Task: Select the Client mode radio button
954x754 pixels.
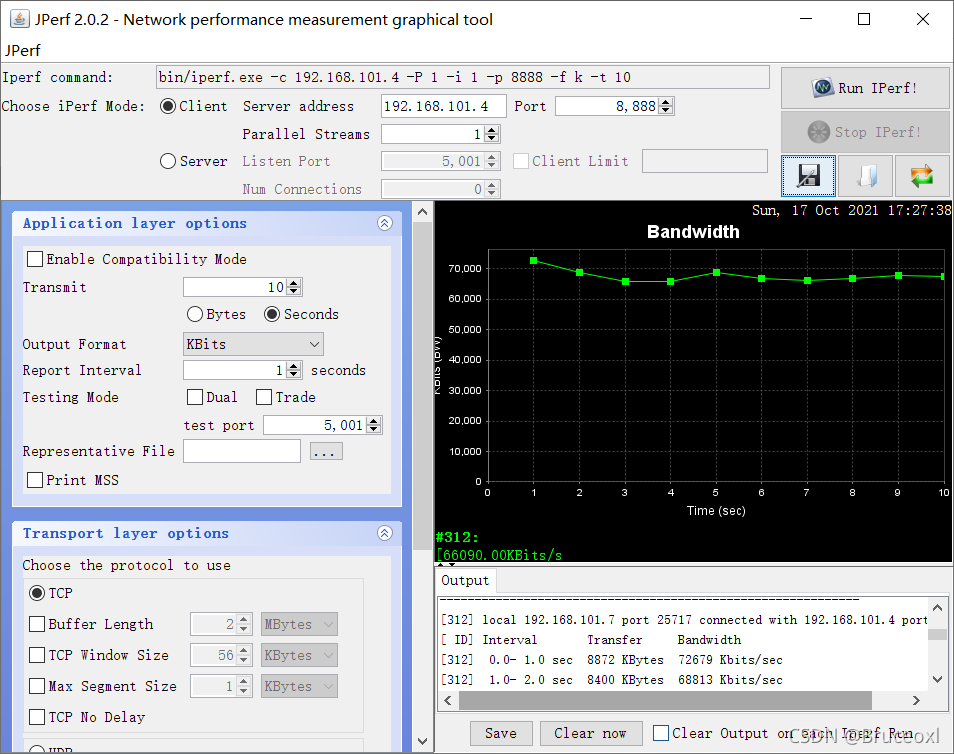Action: click(x=168, y=106)
